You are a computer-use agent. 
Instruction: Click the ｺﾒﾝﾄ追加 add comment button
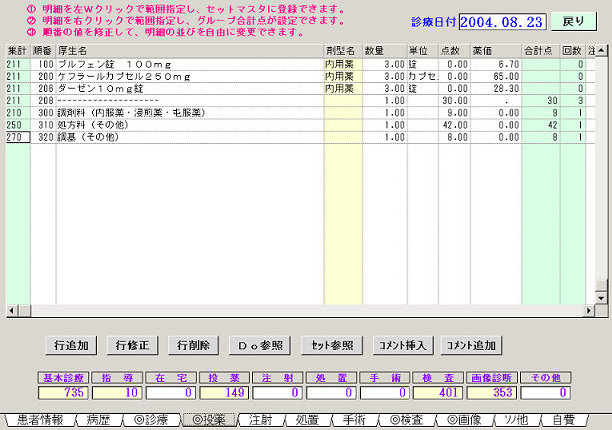click(470, 345)
